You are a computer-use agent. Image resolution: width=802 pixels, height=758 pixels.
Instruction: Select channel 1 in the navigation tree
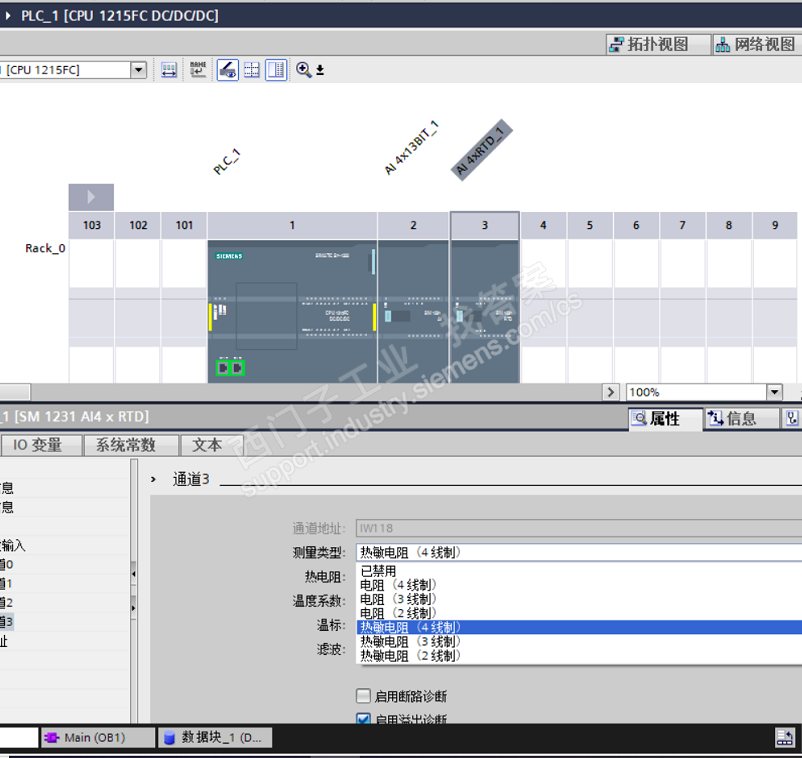coord(7,583)
